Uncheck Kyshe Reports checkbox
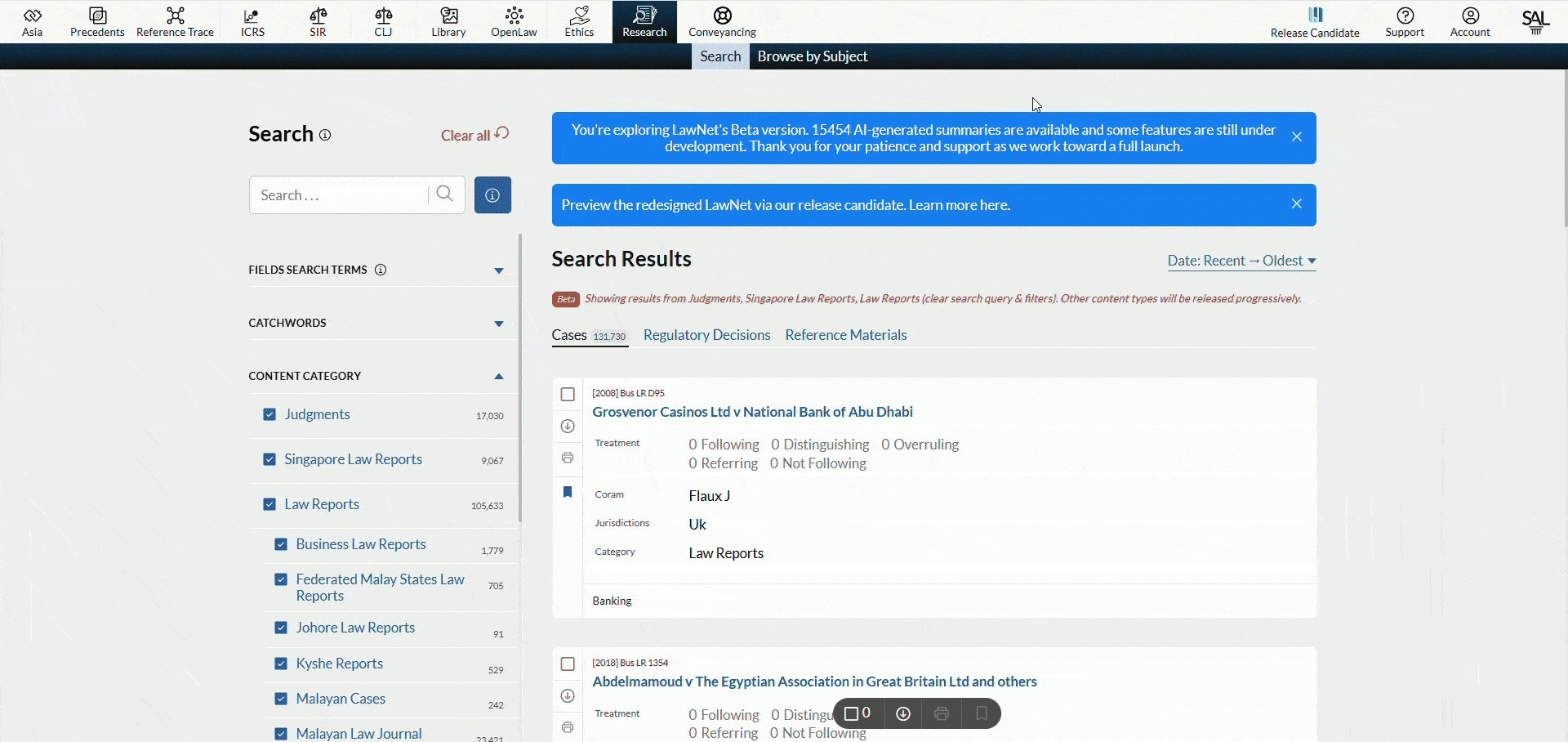 pyautogui.click(x=281, y=664)
